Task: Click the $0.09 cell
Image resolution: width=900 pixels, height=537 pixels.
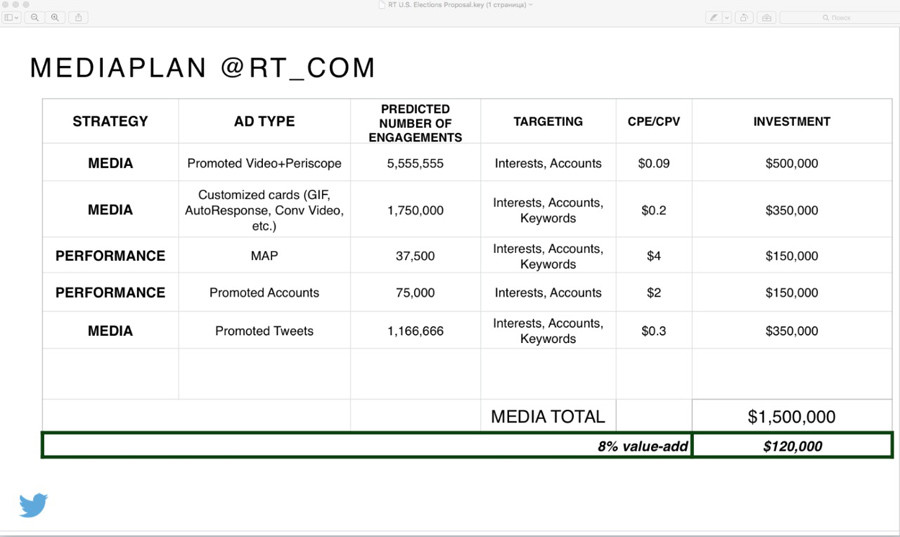Action: pyautogui.click(x=654, y=163)
